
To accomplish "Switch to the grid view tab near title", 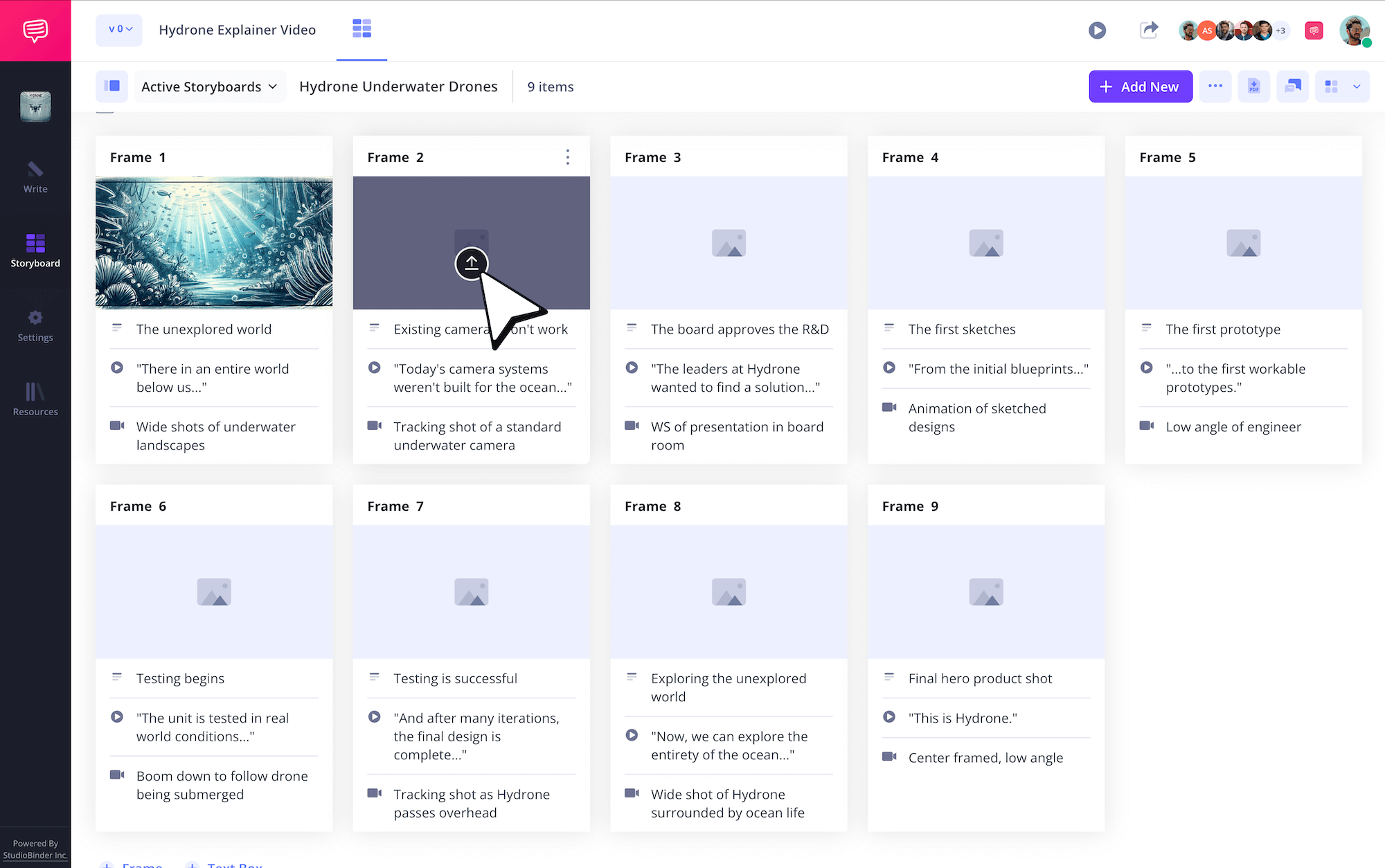I will coord(361,29).
